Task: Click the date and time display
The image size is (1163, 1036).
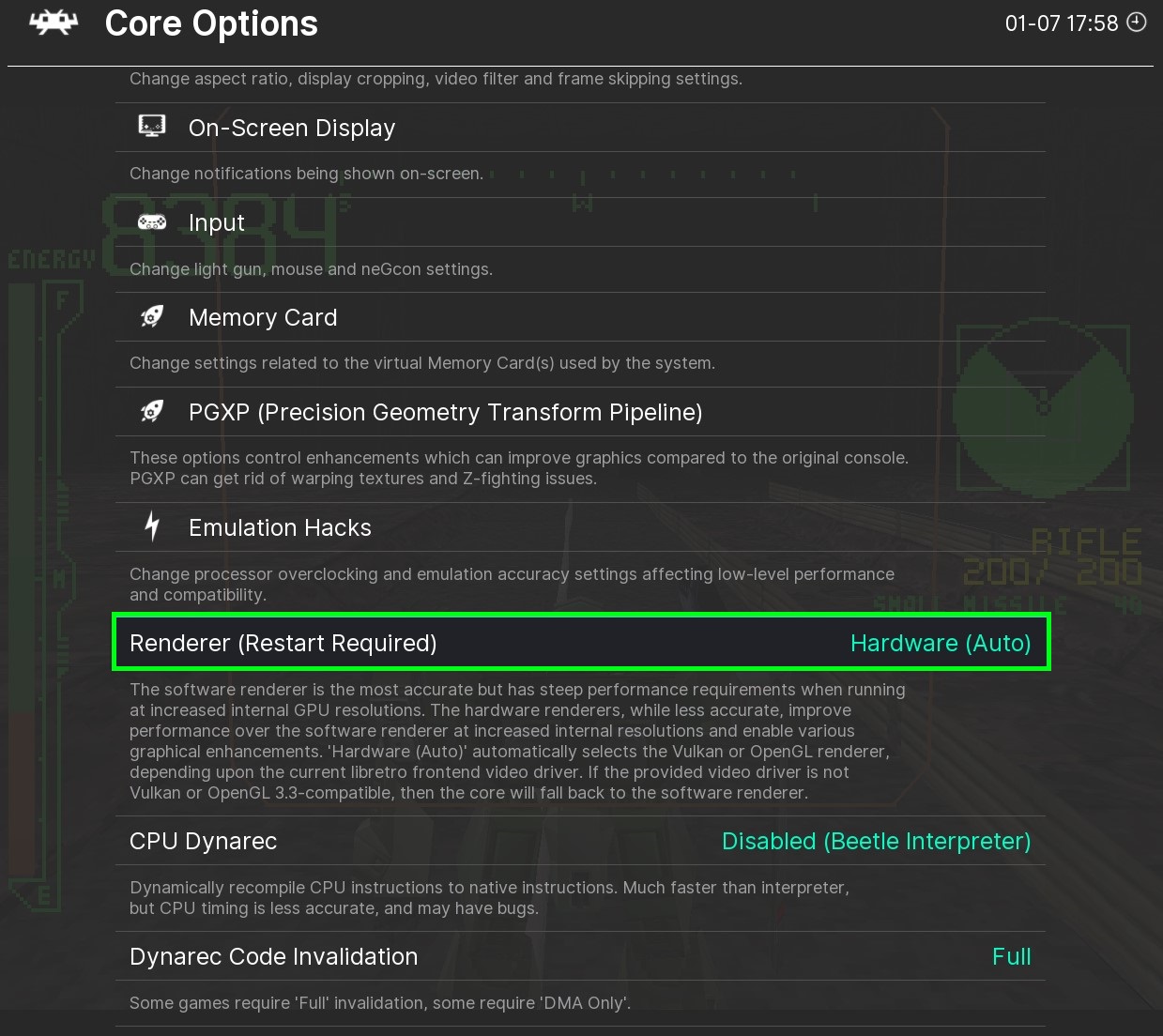Action: tap(1061, 23)
